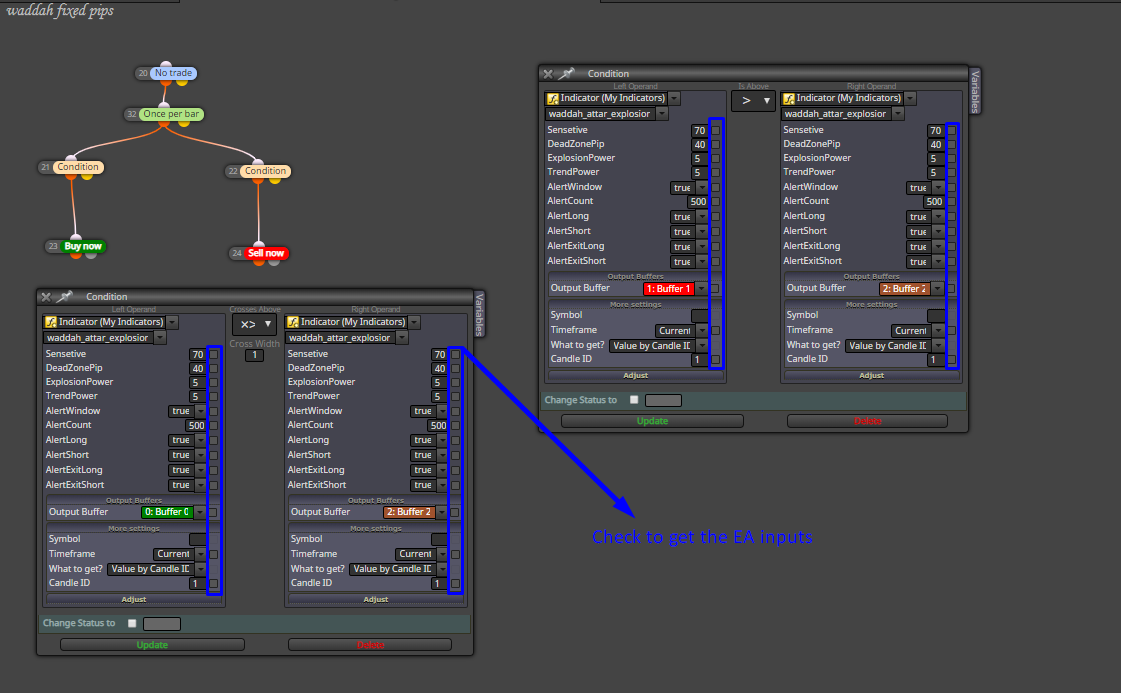Screen dimensions: 1121x693
Task: Pin the Is Above Condition panel
Action: (x=567, y=73)
